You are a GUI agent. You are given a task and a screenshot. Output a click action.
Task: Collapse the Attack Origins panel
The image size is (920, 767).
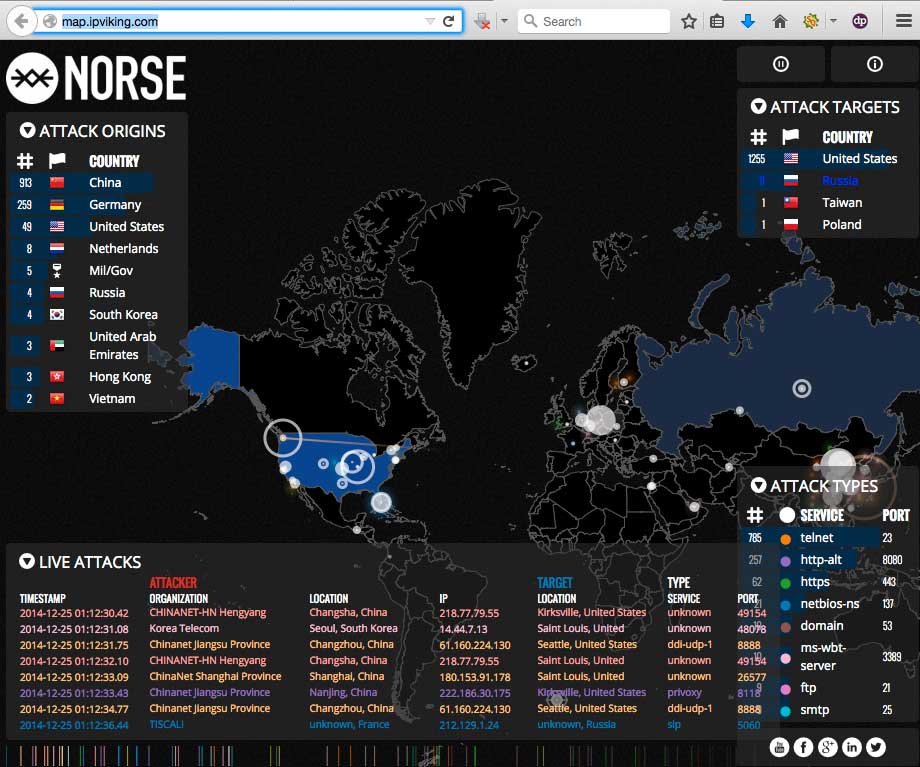point(27,131)
